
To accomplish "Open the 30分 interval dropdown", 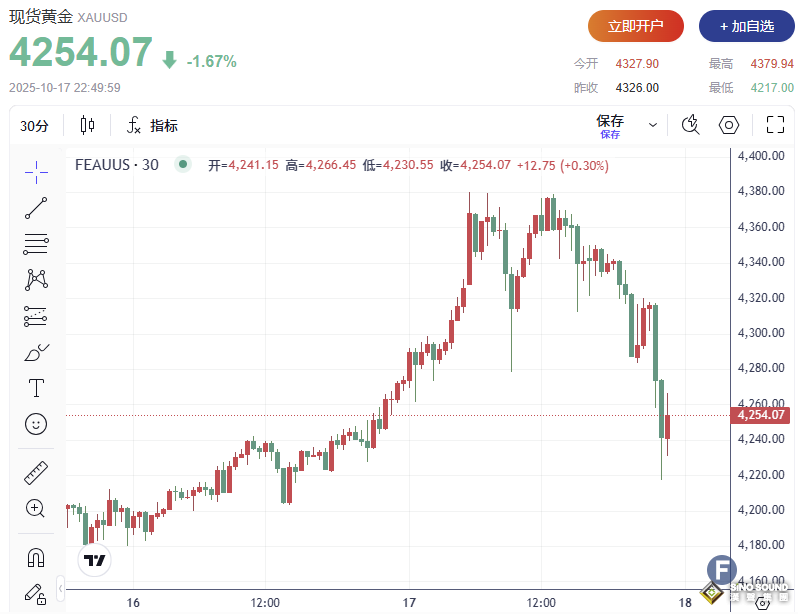I will click(x=35, y=125).
